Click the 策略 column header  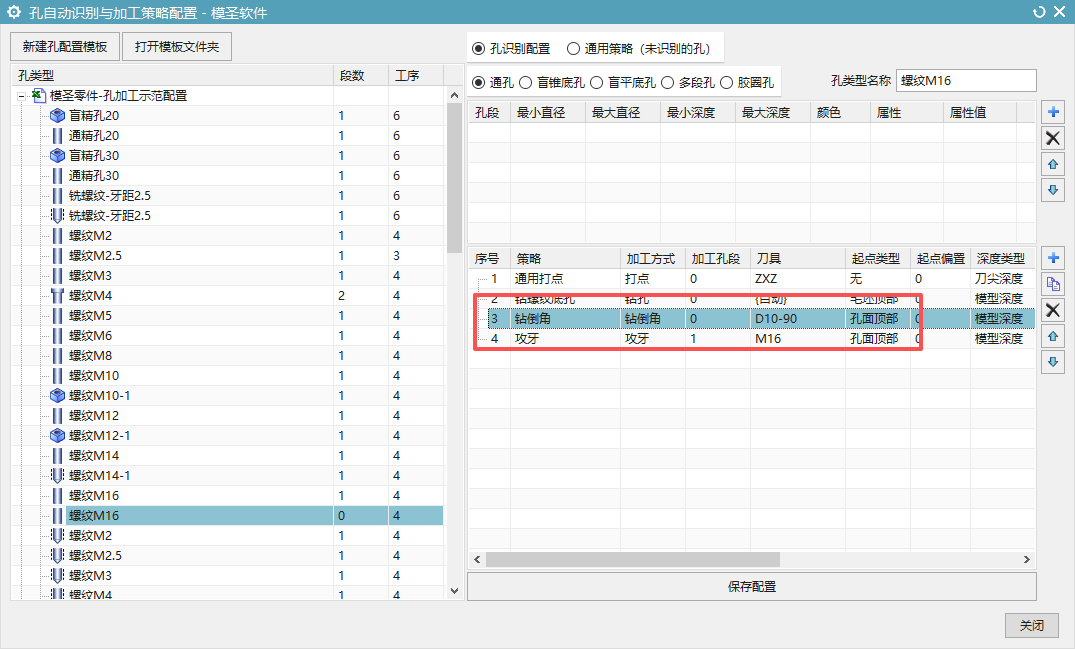[565, 258]
